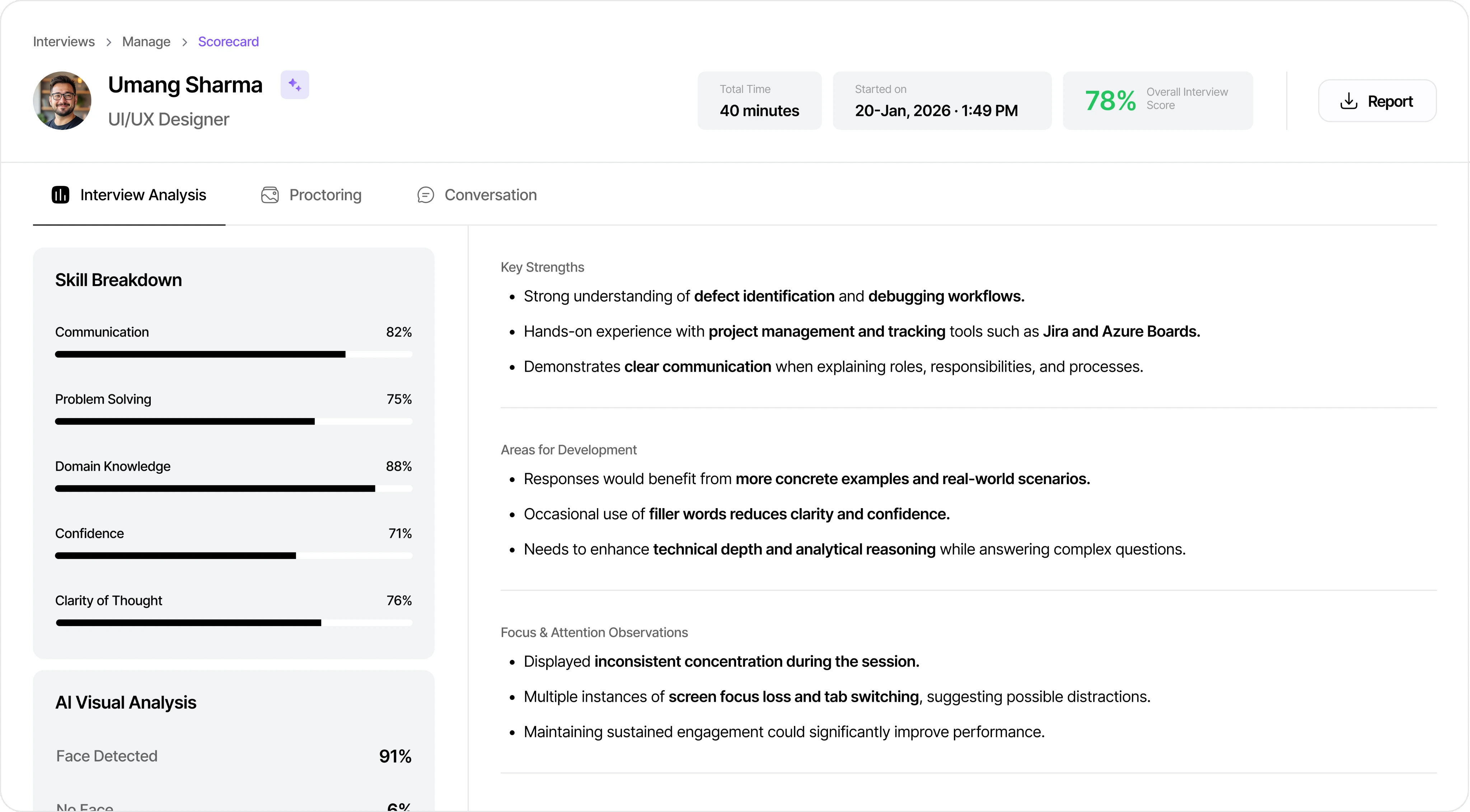Click the Face Detected 91% value
1470x812 pixels.
[395, 756]
